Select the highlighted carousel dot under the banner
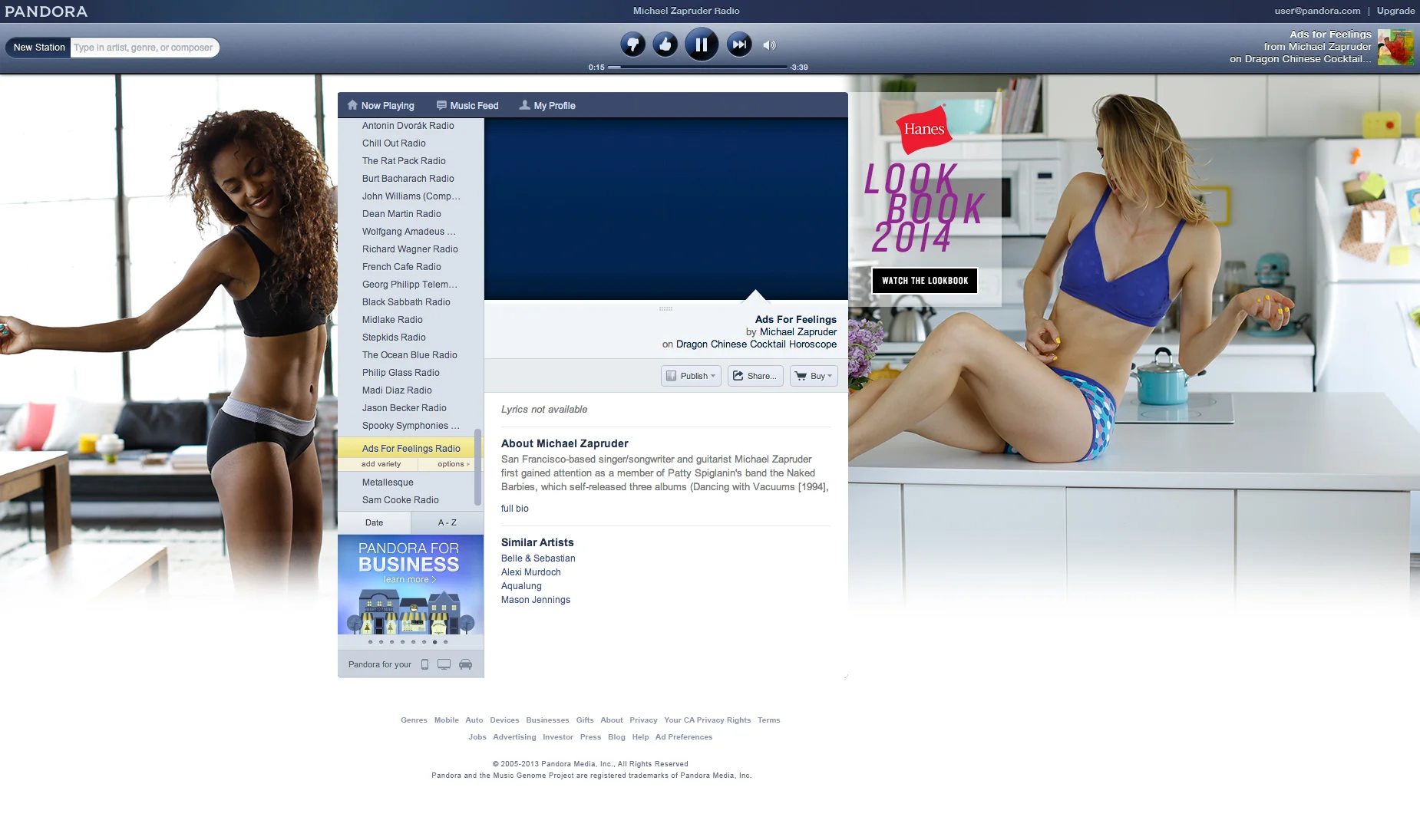The height and width of the screenshot is (840, 1420). coord(434,642)
